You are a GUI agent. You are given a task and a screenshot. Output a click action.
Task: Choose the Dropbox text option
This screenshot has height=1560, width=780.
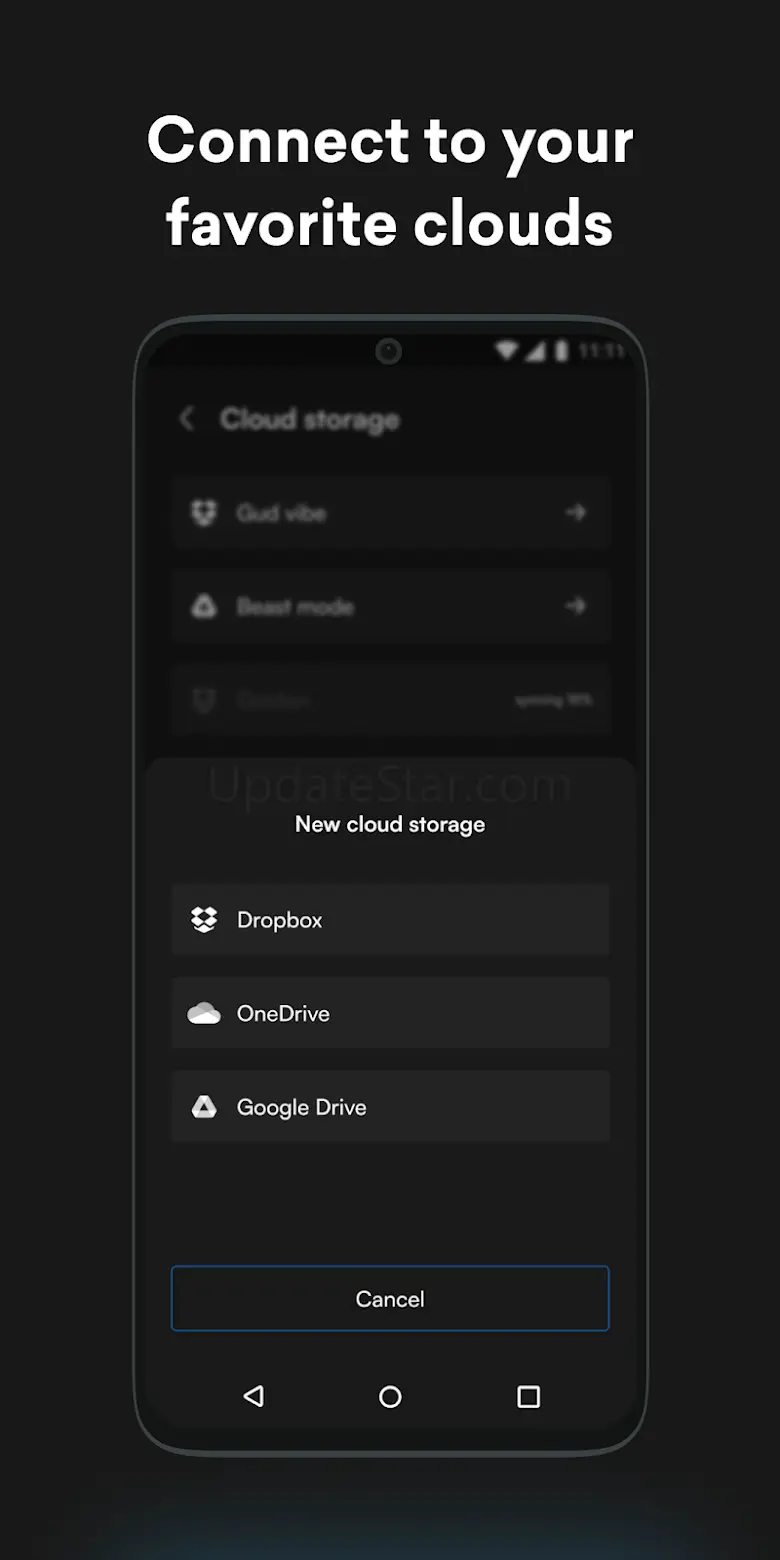[x=280, y=920]
